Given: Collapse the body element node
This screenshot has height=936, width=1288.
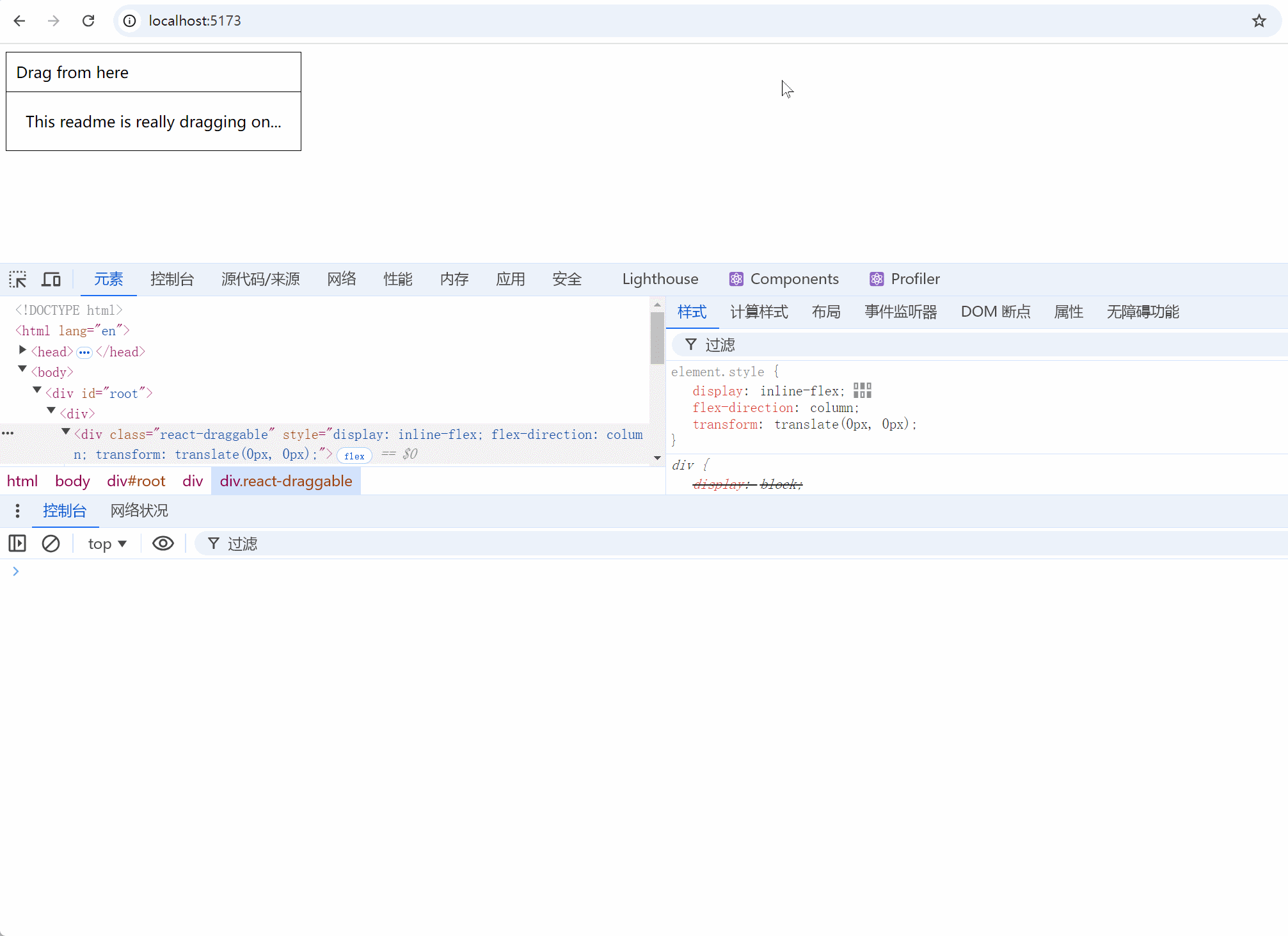Looking at the screenshot, I should (x=22, y=370).
